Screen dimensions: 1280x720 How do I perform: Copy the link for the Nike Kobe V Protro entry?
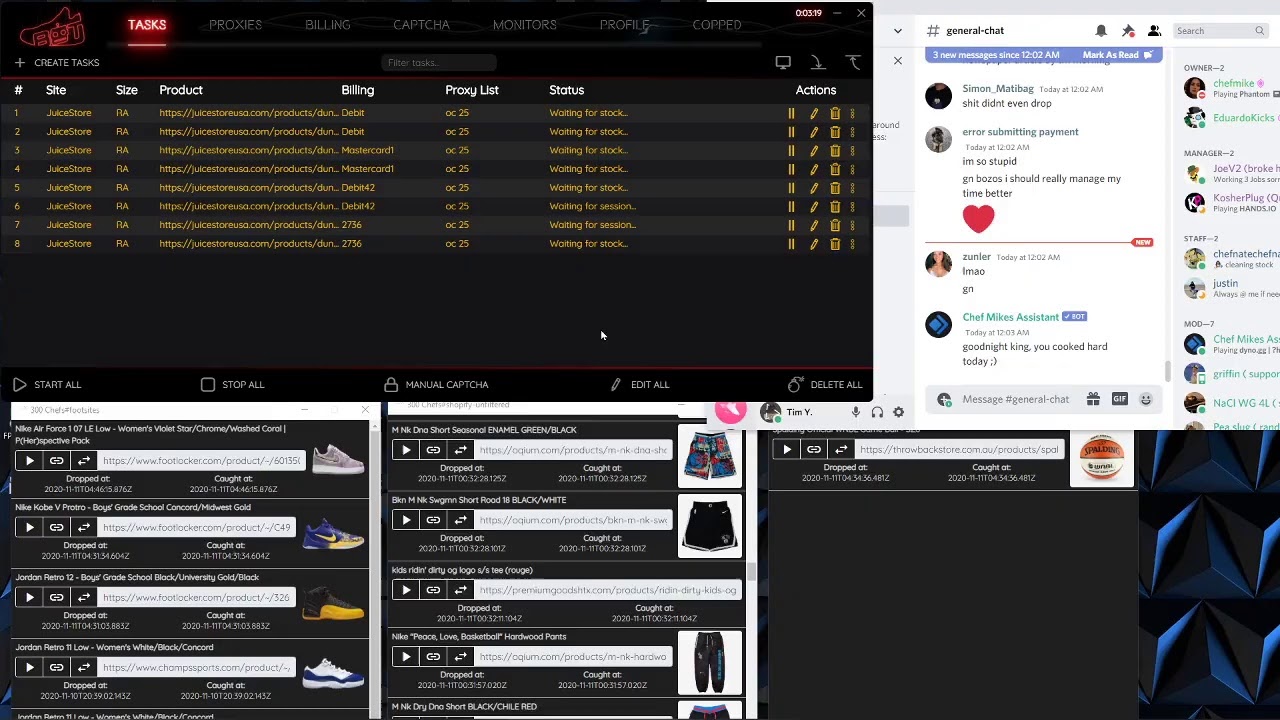tap(57, 527)
